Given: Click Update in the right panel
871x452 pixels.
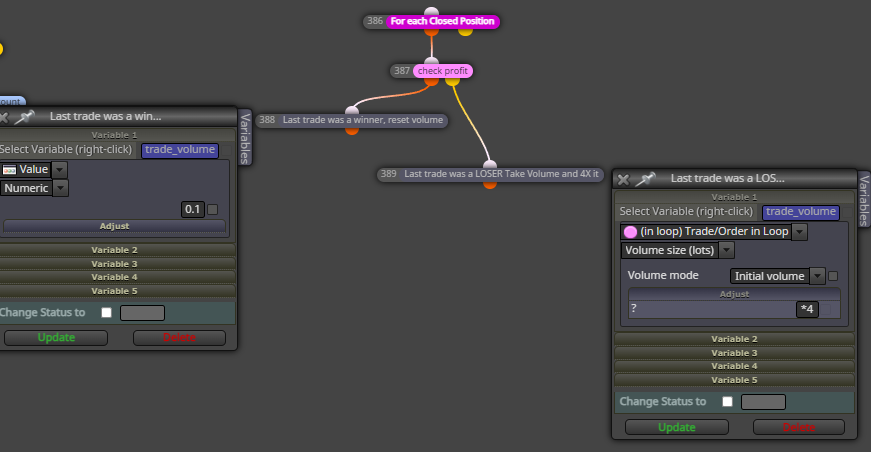Looking at the screenshot, I should click(677, 427).
